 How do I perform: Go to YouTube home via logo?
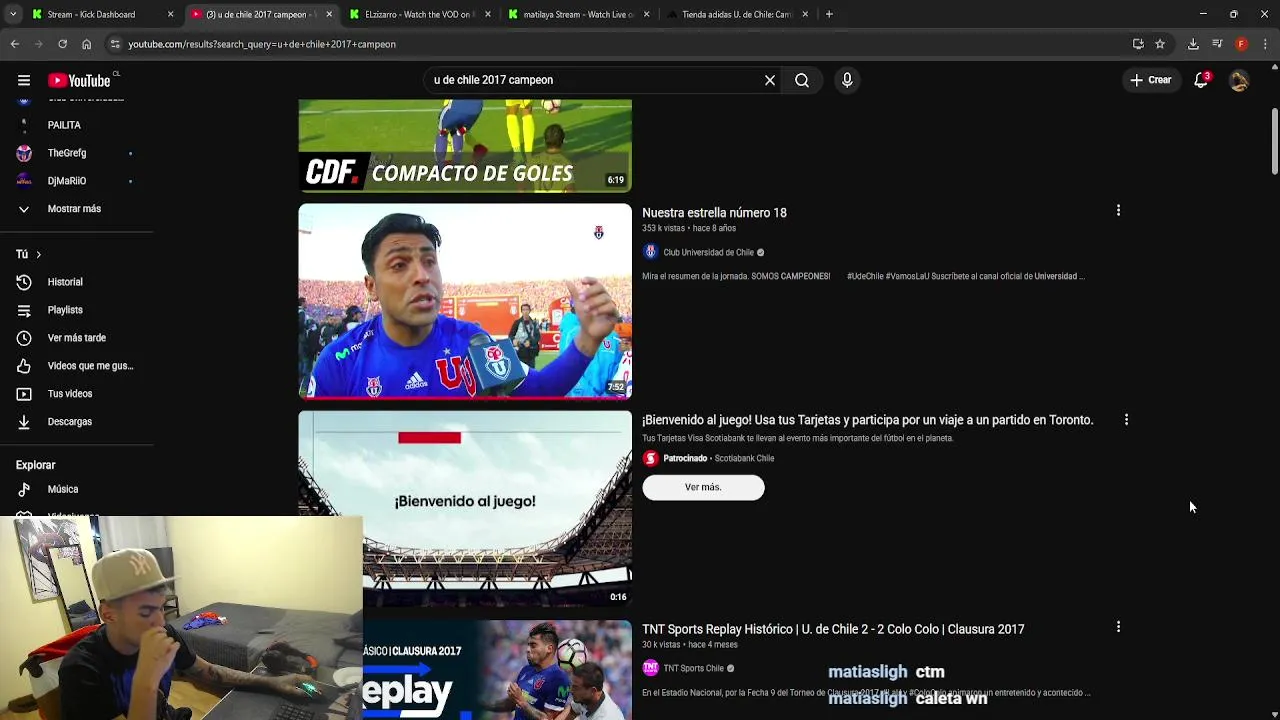(80, 80)
